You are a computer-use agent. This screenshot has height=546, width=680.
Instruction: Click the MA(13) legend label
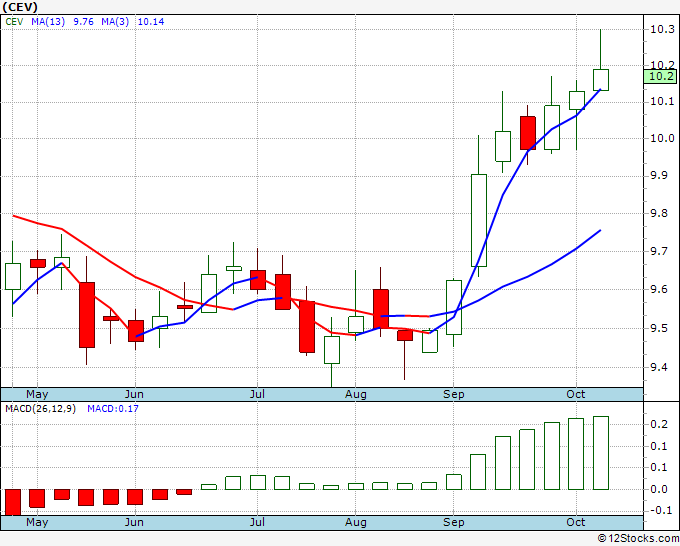48,22
